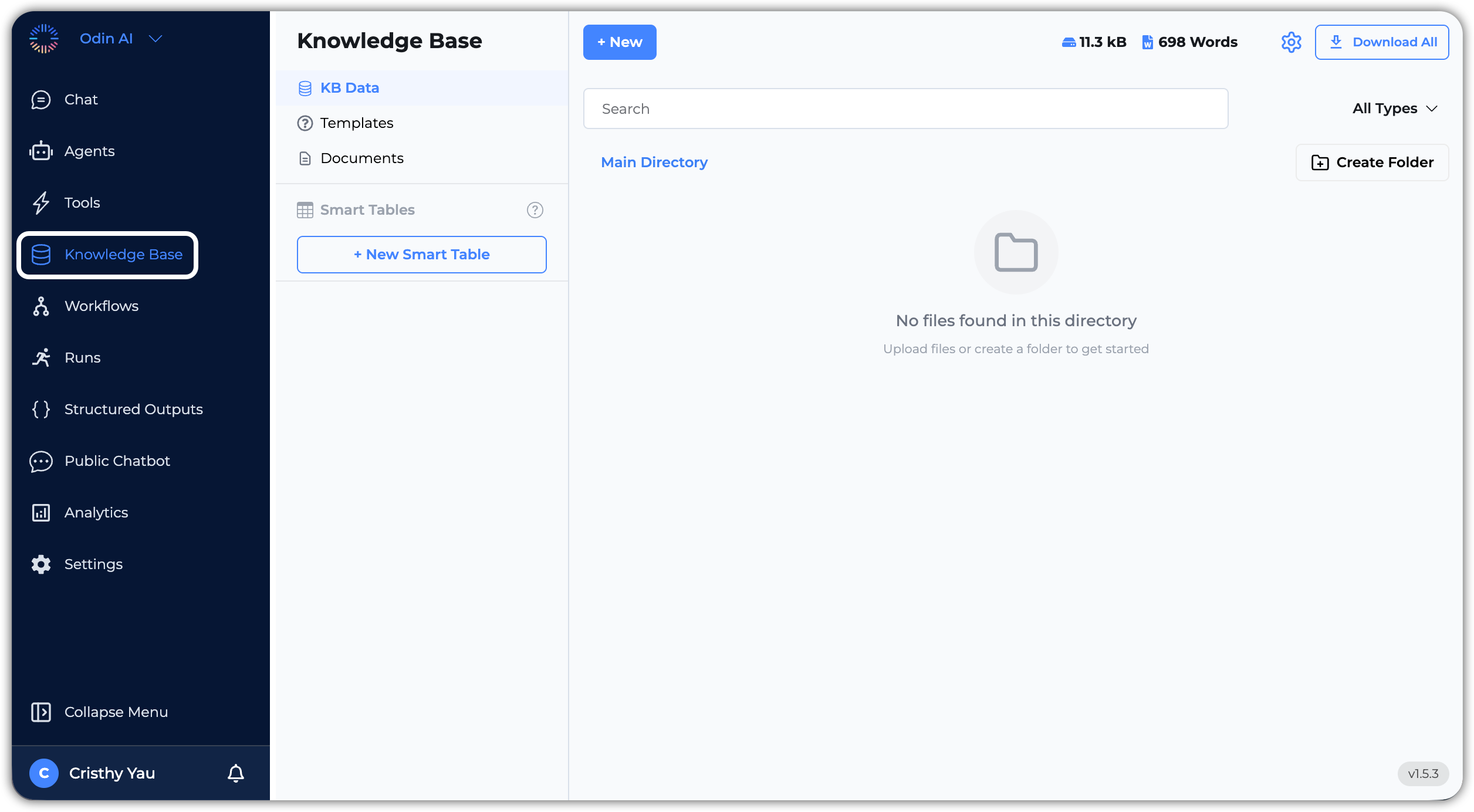Open the Workflows section

[x=101, y=306]
